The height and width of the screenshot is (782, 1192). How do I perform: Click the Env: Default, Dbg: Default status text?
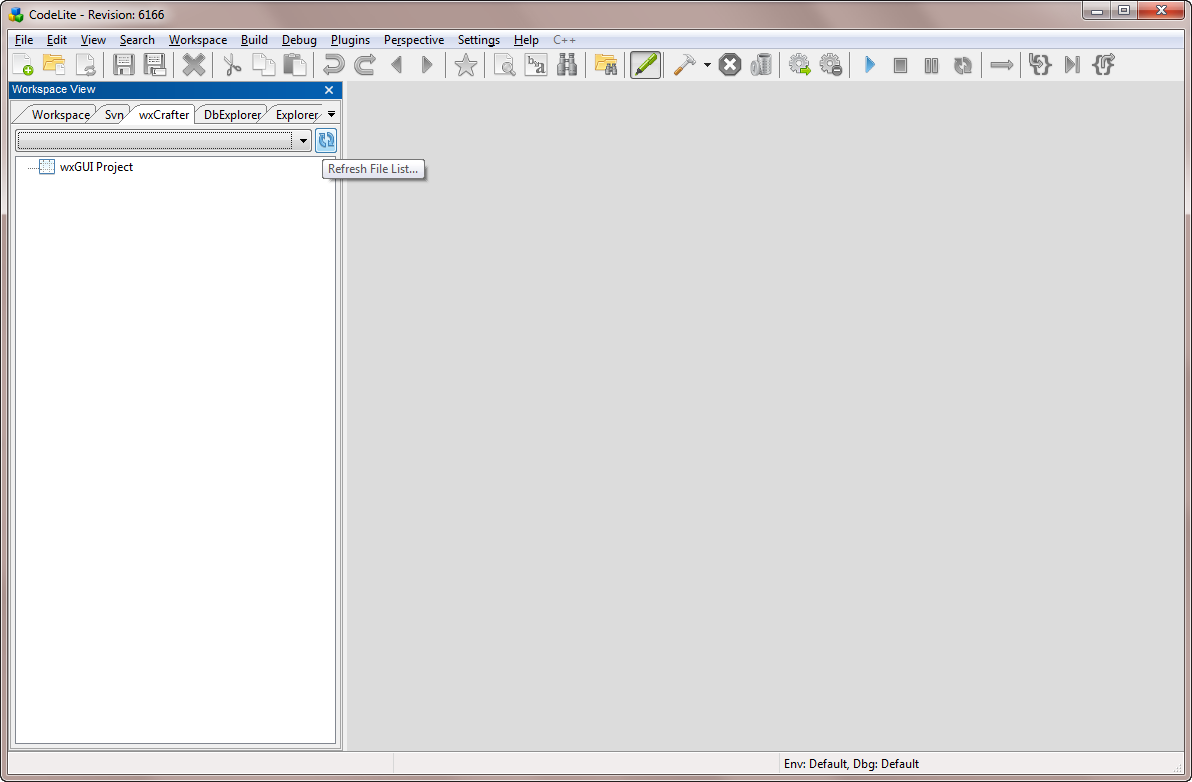click(x=851, y=764)
